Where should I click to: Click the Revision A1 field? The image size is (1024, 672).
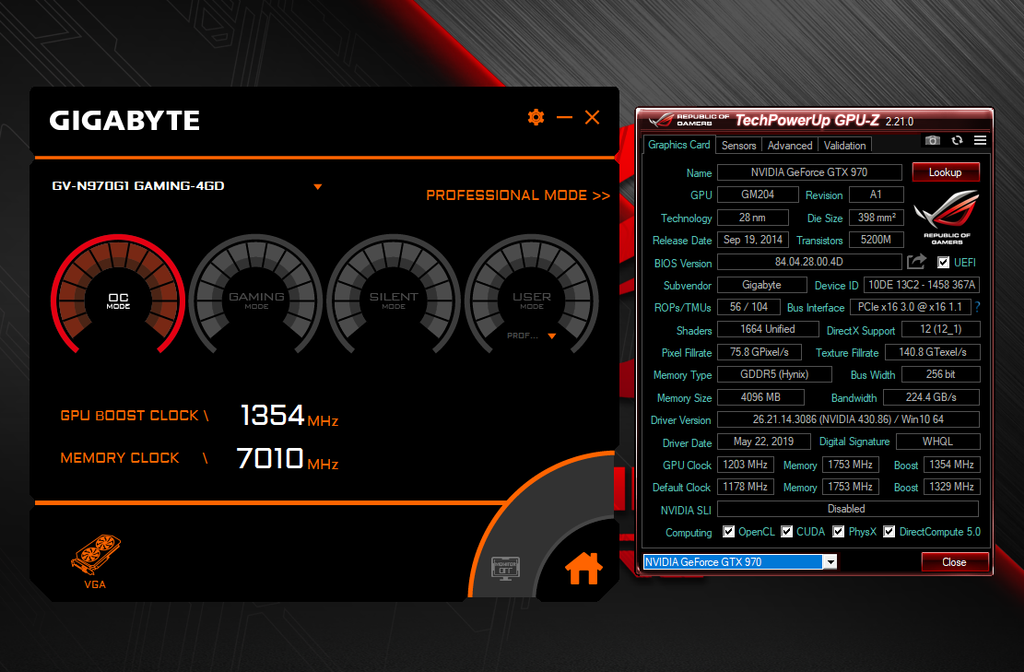(x=876, y=195)
